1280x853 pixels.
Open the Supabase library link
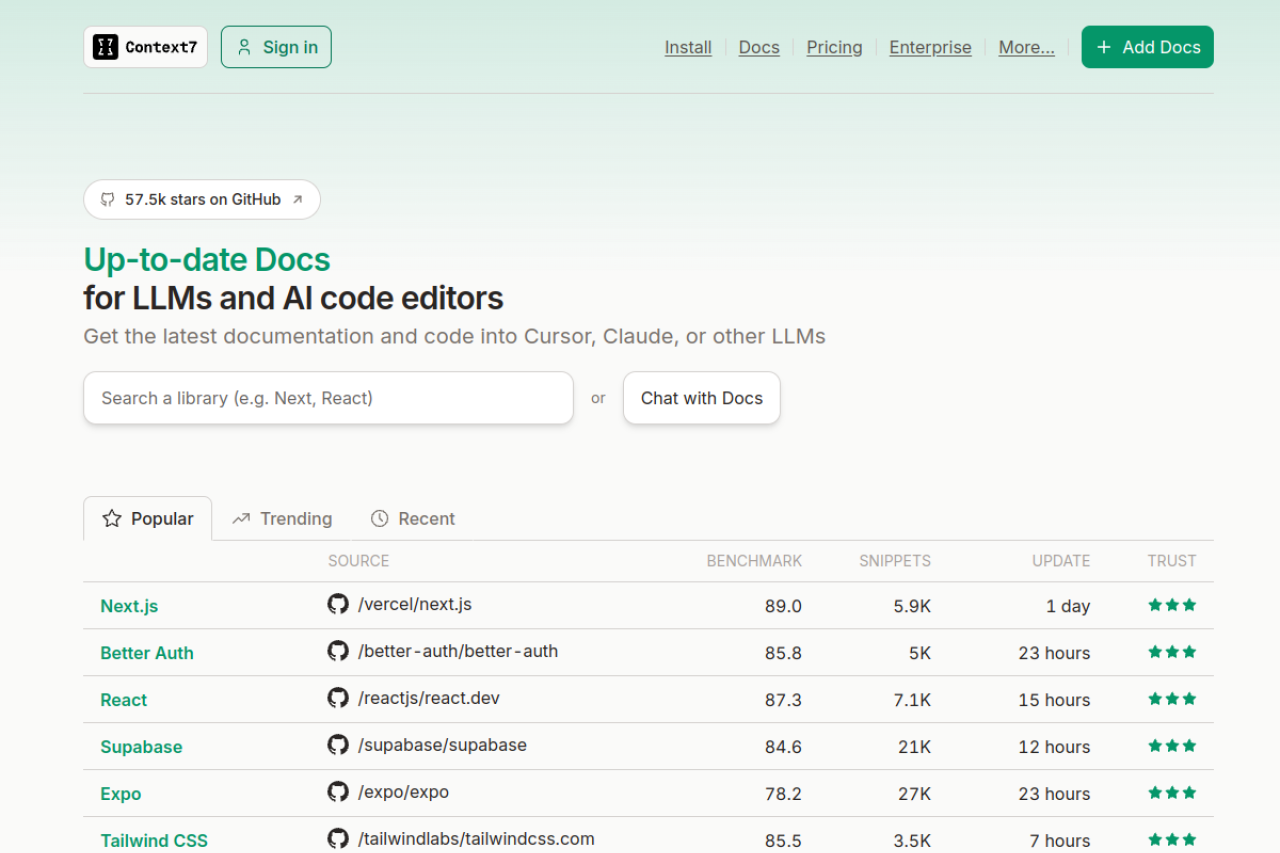[x=141, y=747]
